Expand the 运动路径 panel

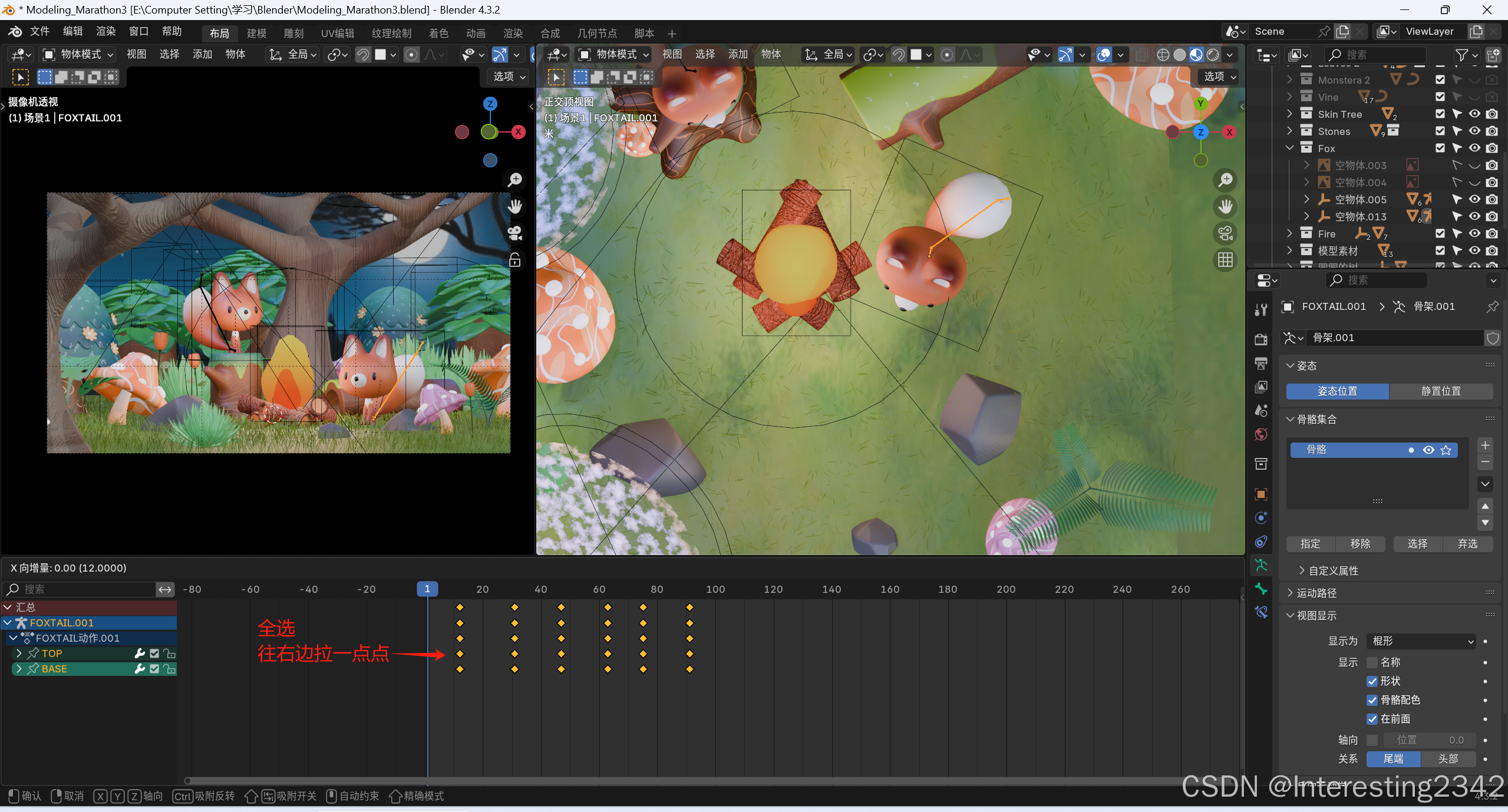tap(1316, 593)
